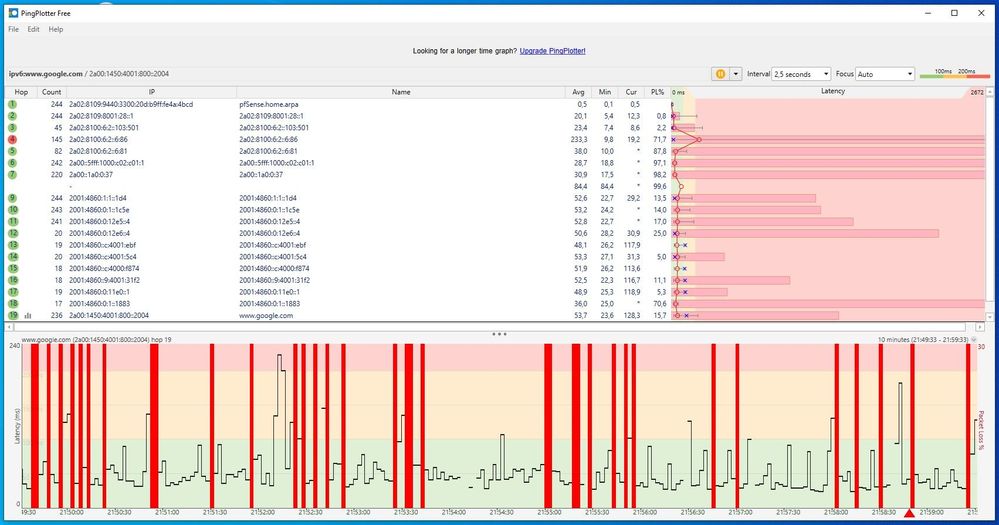Select hop 1 green circle icon
This screenshot has height=525, width=999.
click(13, 104)
